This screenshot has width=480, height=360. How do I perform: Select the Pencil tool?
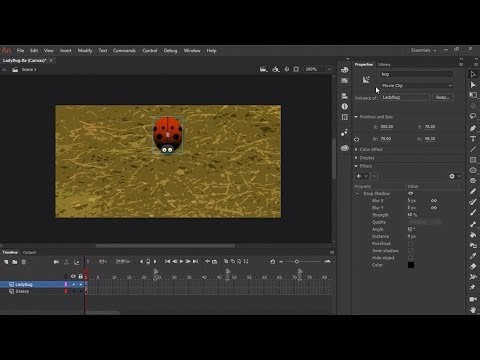click(x=473, y=191)
